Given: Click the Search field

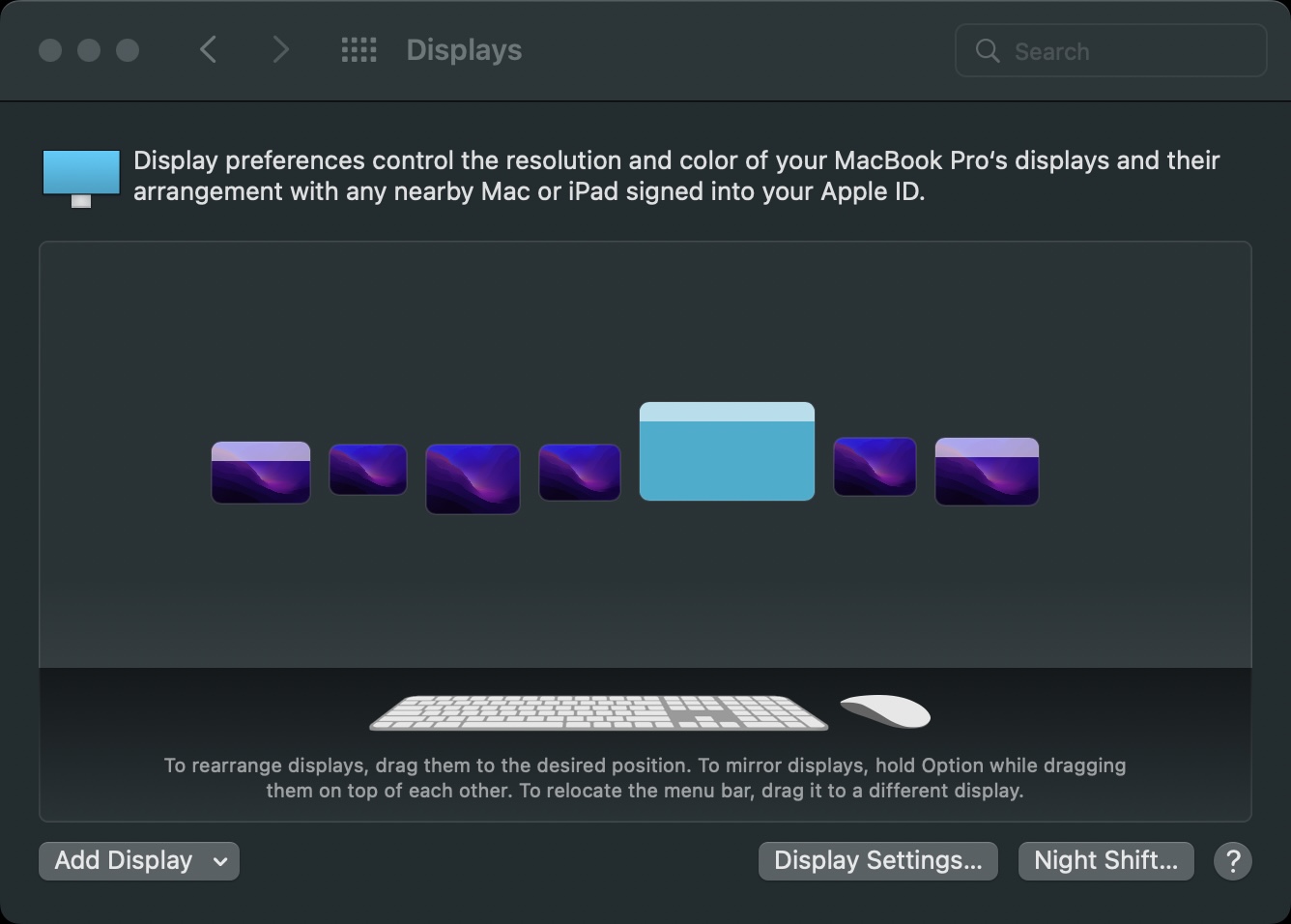Looking at the screenshot, I should [x=1111, y=51].
